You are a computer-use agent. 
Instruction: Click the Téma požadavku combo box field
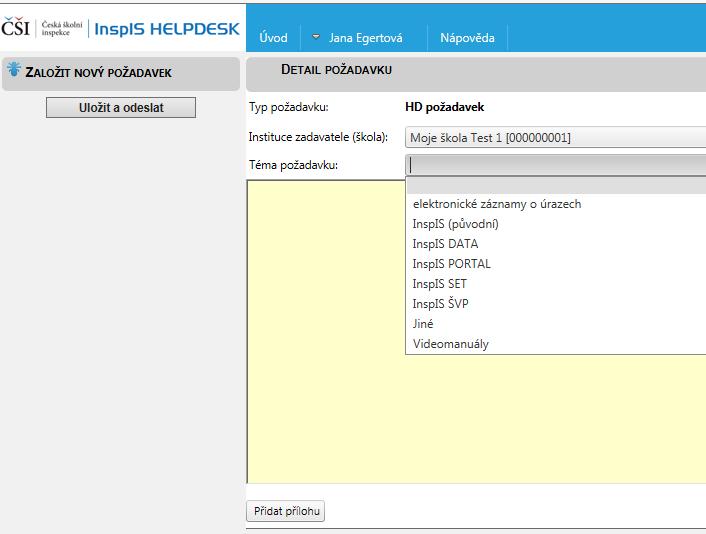(x=556, y=165)
